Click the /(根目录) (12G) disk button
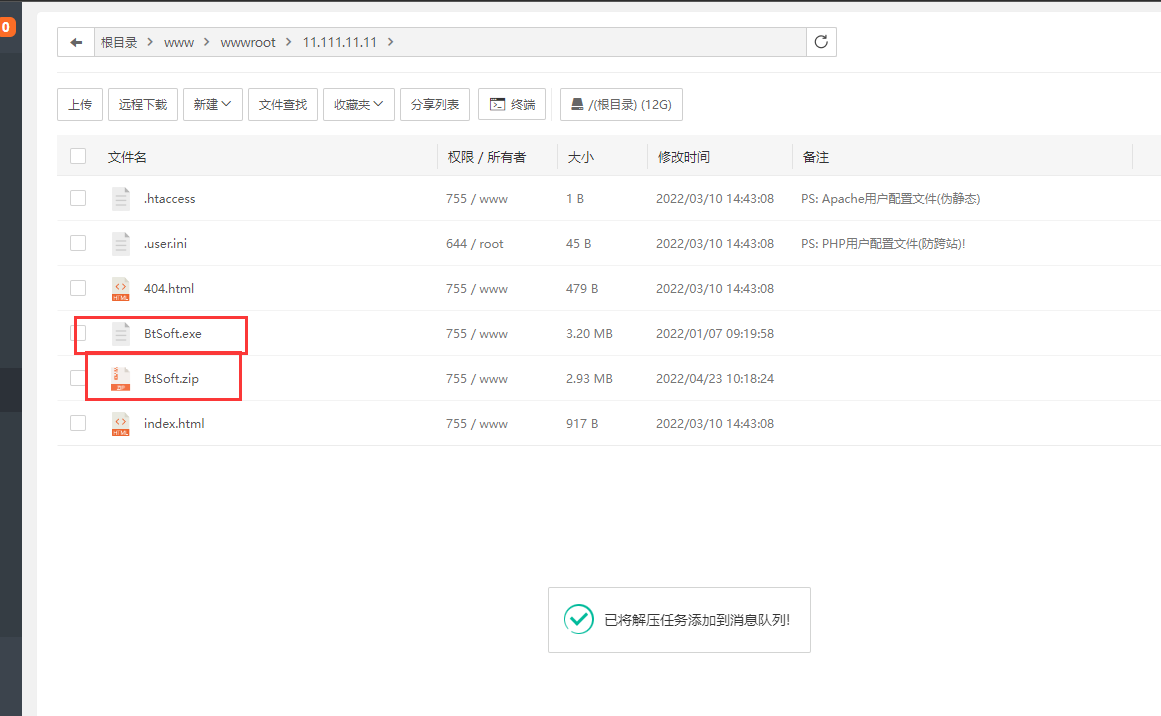This screenshot has height=716, width=1161. coord(621,104)
